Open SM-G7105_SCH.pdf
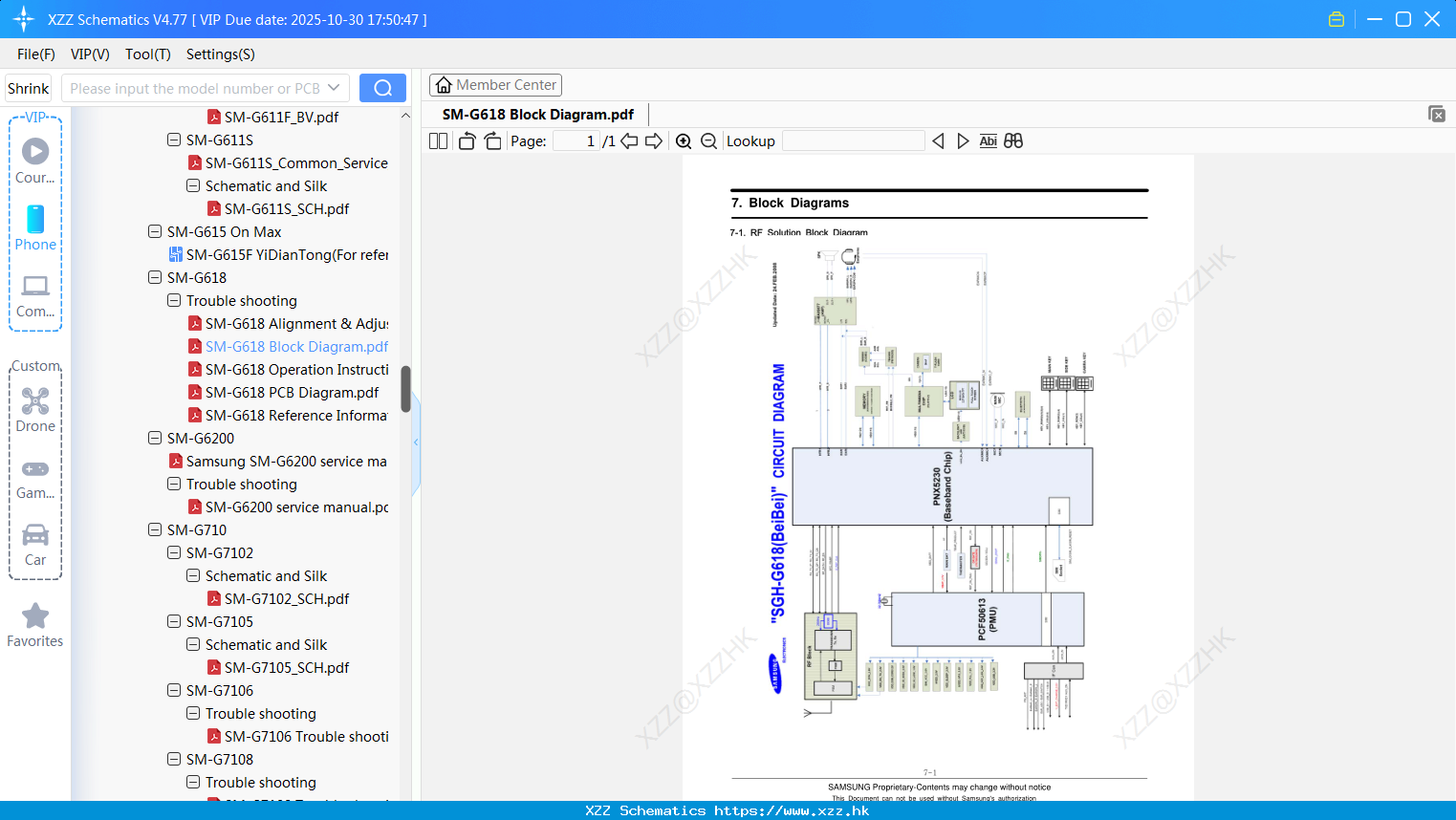The width and height of the screenshot is (1456, 820). point(278,667)
